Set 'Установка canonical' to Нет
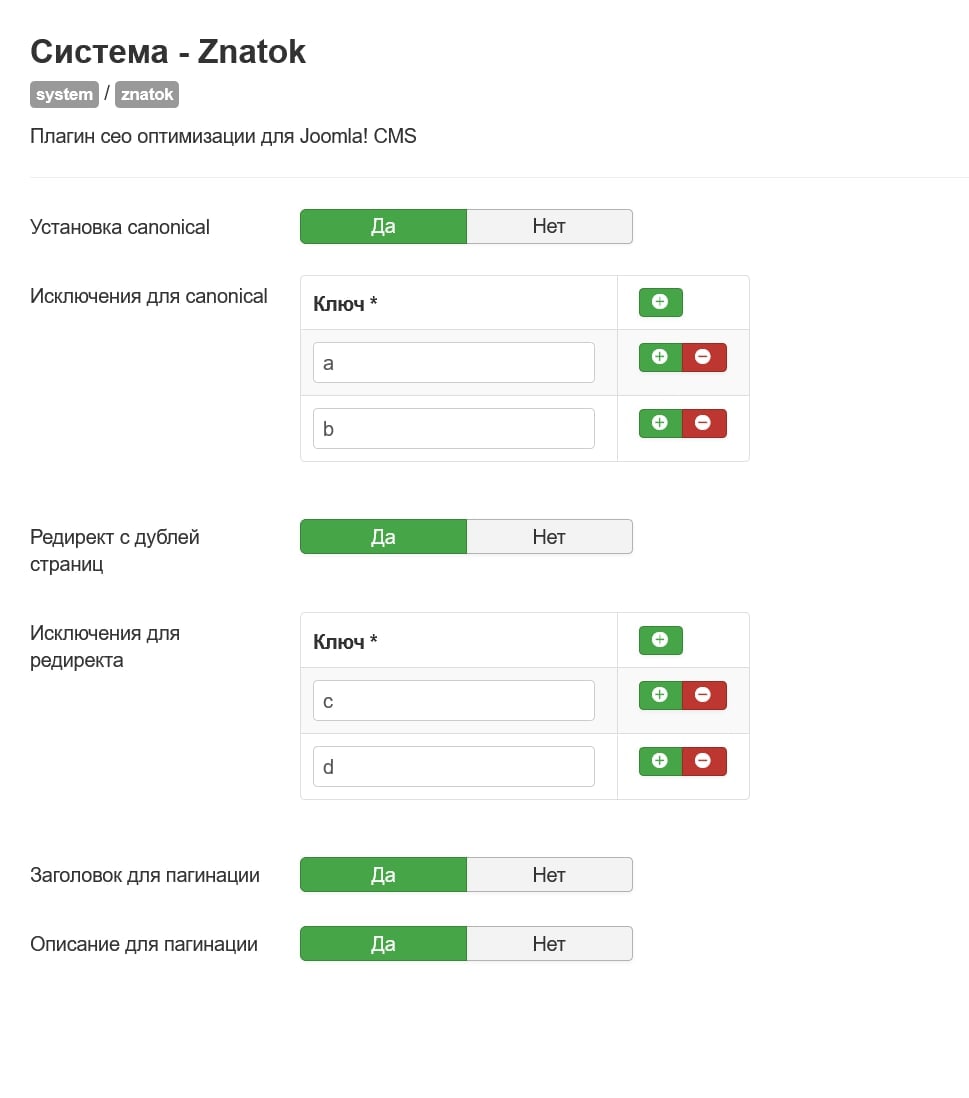Screen dimensions: 969x1098 549,226
